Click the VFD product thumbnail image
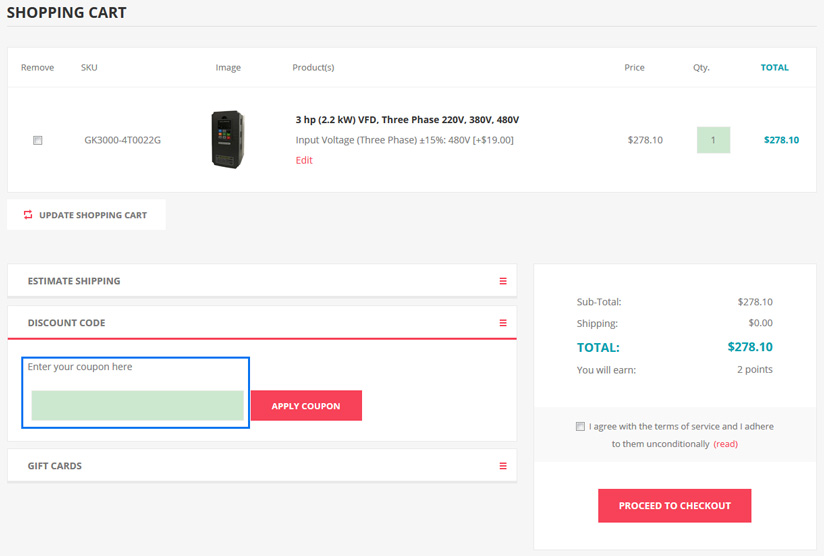Image resolution: width=824 pixels, height=556 pixels. click(x=228, y=139)
